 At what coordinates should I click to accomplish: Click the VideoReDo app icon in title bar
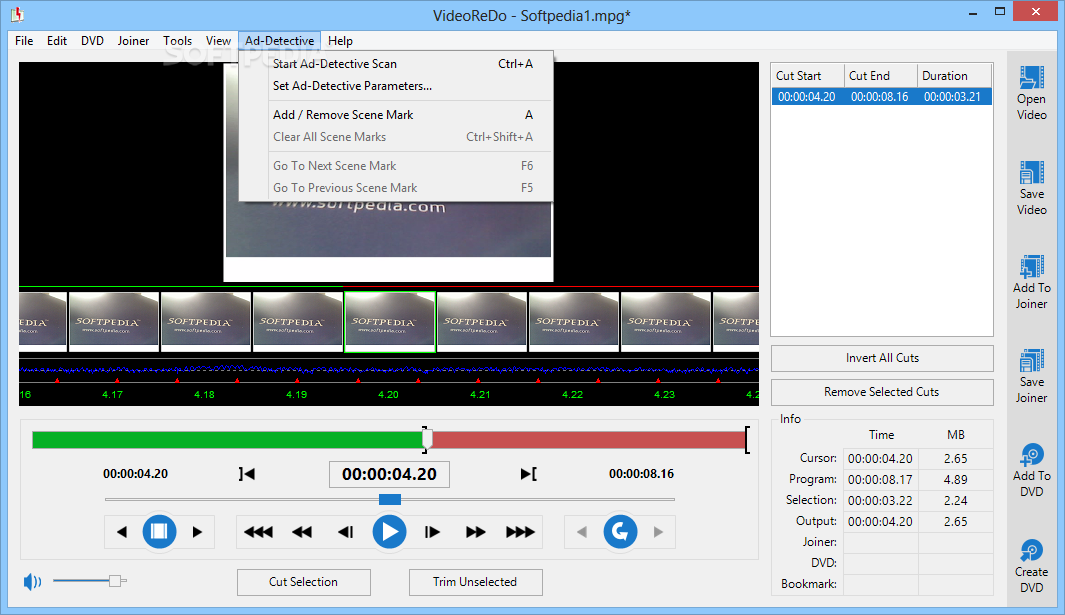pos(17,14)
